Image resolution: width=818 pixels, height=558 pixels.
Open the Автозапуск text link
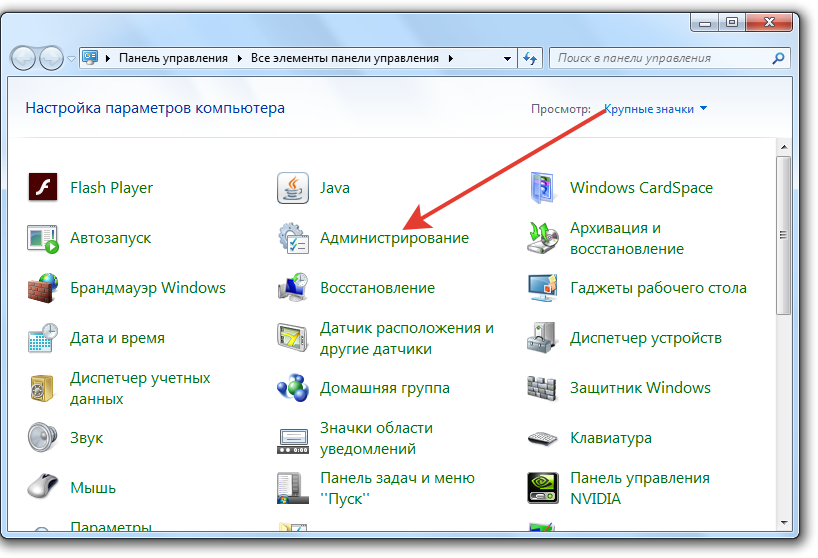point(111,238)
